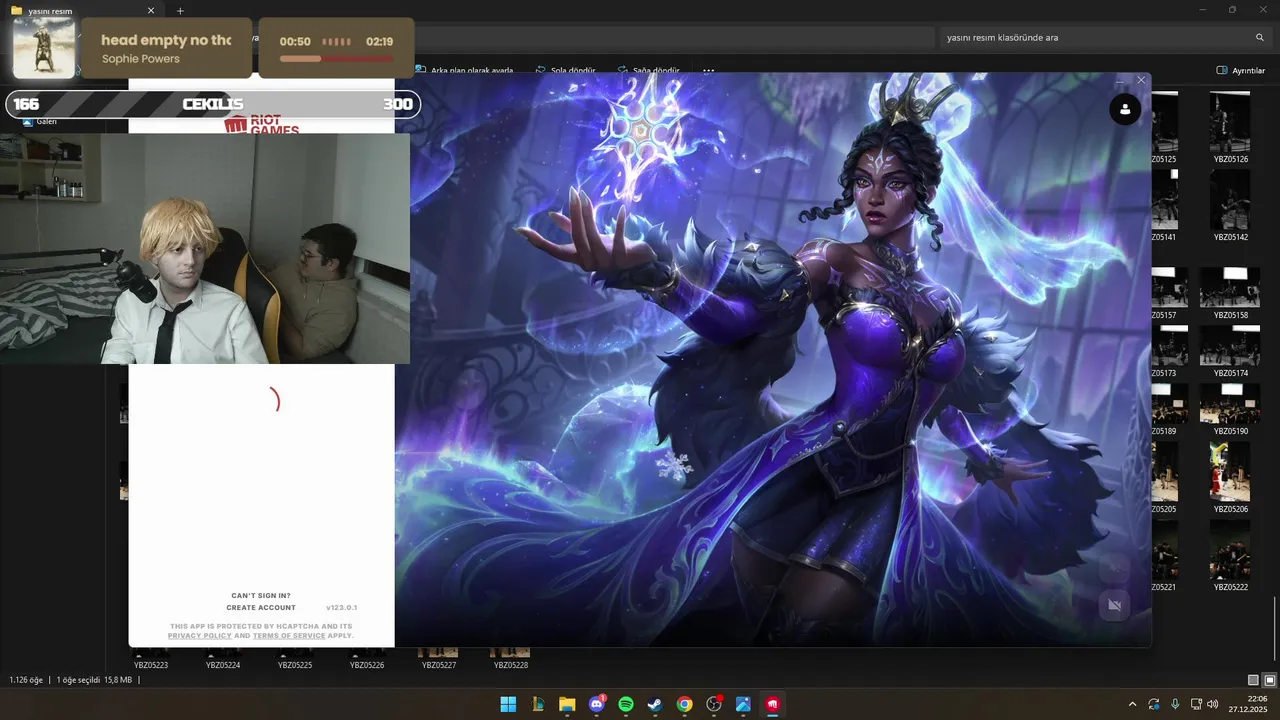Screen dimensions: 1280x720
Task: Open OBS Studio from the taskbar
Action: pos(714,704)
